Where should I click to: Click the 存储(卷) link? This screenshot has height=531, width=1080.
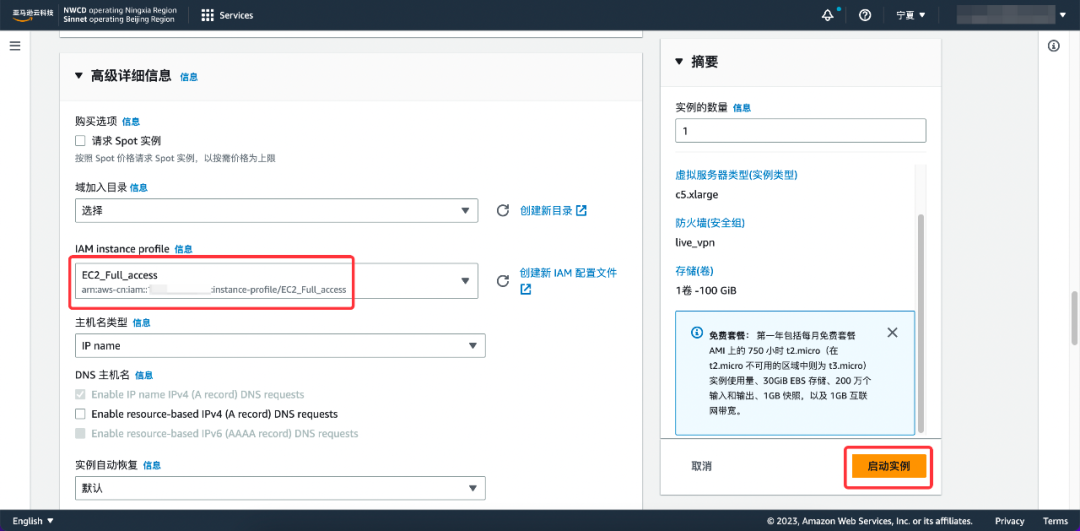click(x=693, y=271)
